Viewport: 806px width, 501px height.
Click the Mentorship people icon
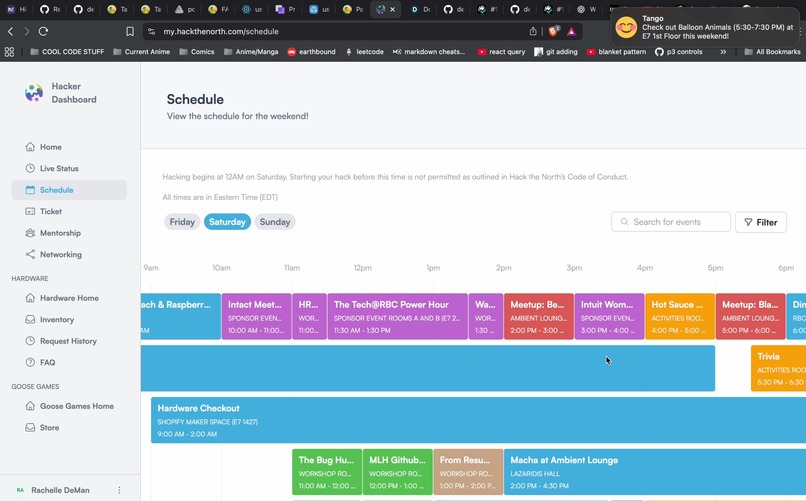pos(30,233)
